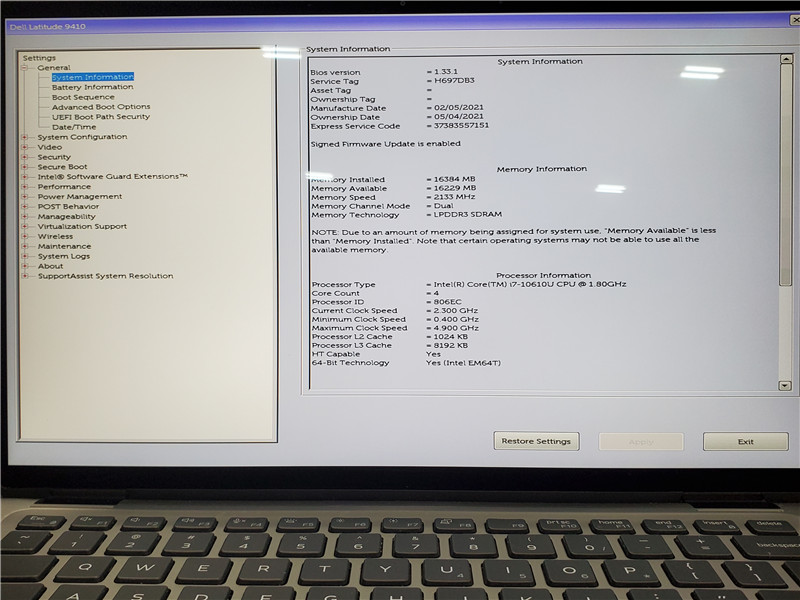Open Boot Sequence settings
The height and width of the screenshot is (600, 800).
point(83,97)
